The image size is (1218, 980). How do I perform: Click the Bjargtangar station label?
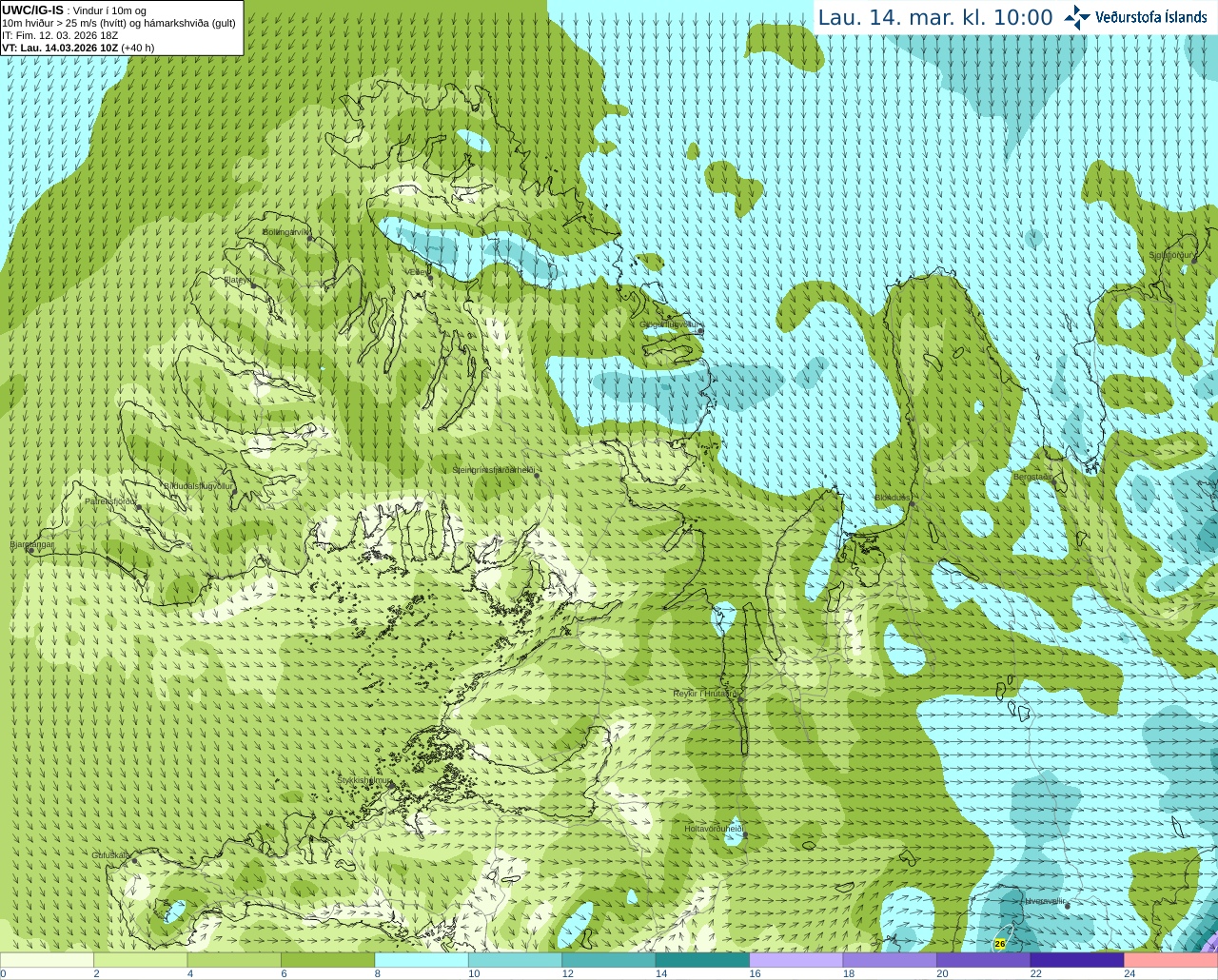click(x=31, y=544)
